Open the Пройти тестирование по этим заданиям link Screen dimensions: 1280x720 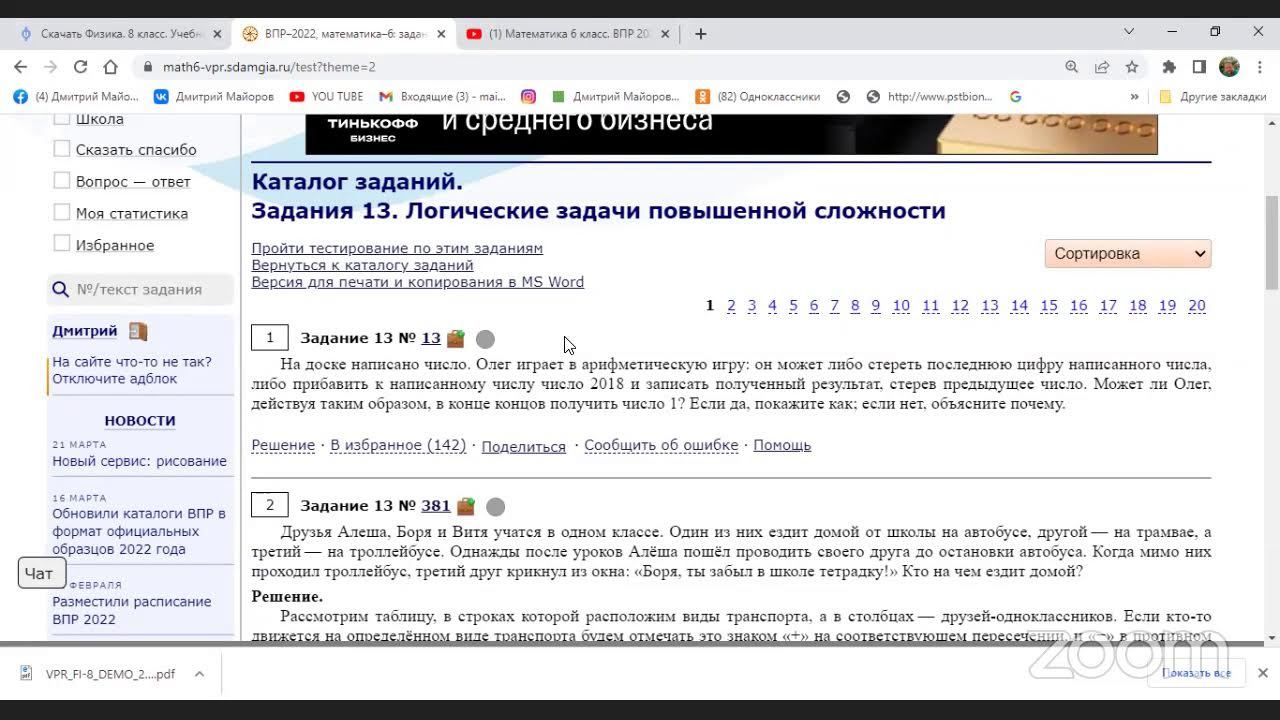pos(397,248)
